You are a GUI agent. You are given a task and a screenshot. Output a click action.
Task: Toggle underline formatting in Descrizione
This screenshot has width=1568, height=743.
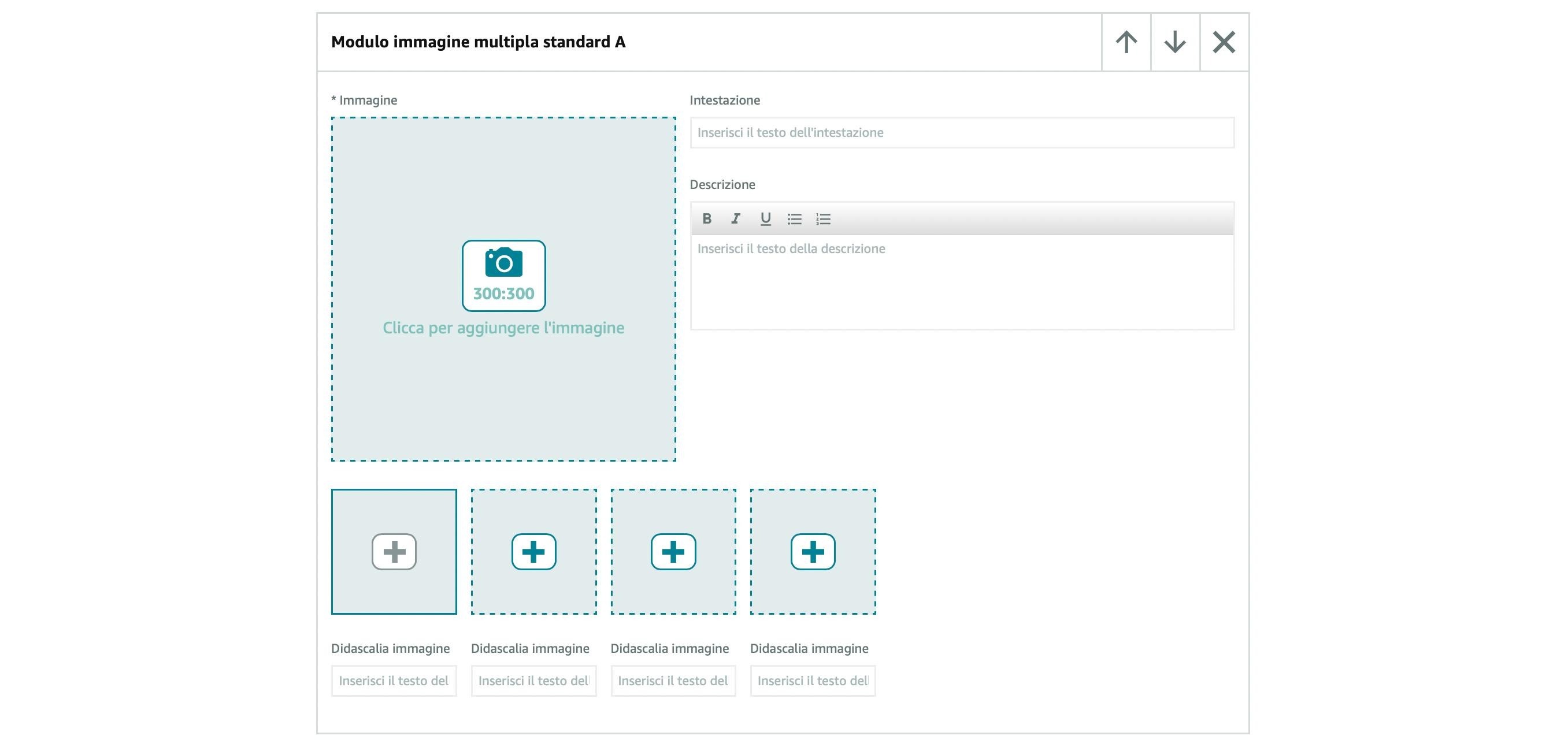(x=765, y=218)
